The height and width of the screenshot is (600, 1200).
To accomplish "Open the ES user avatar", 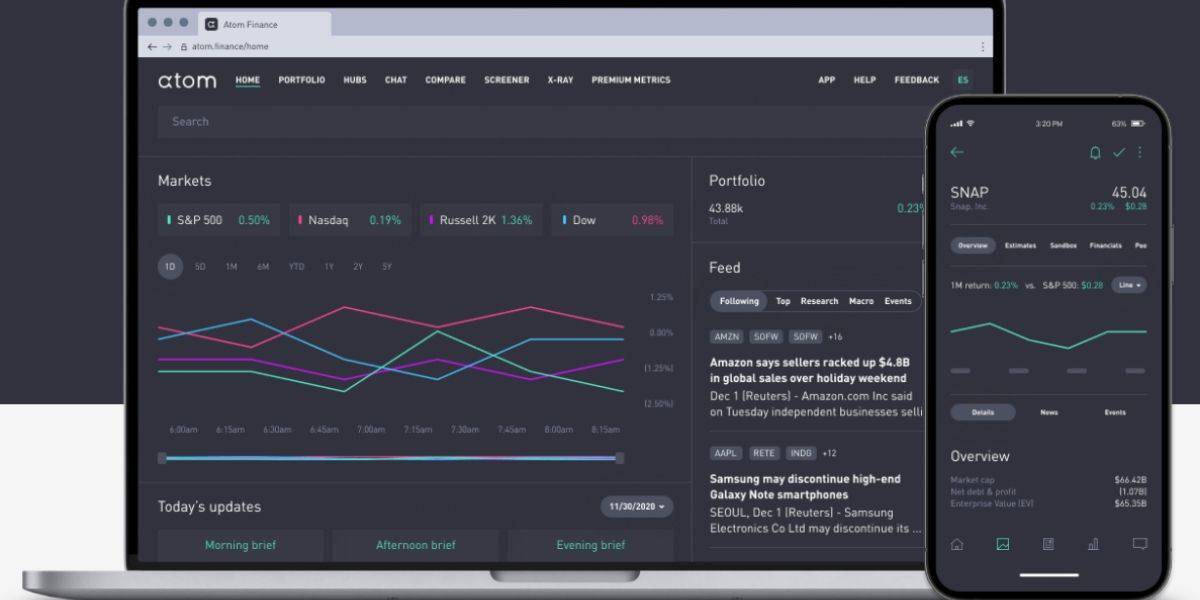I will [963, 80].
